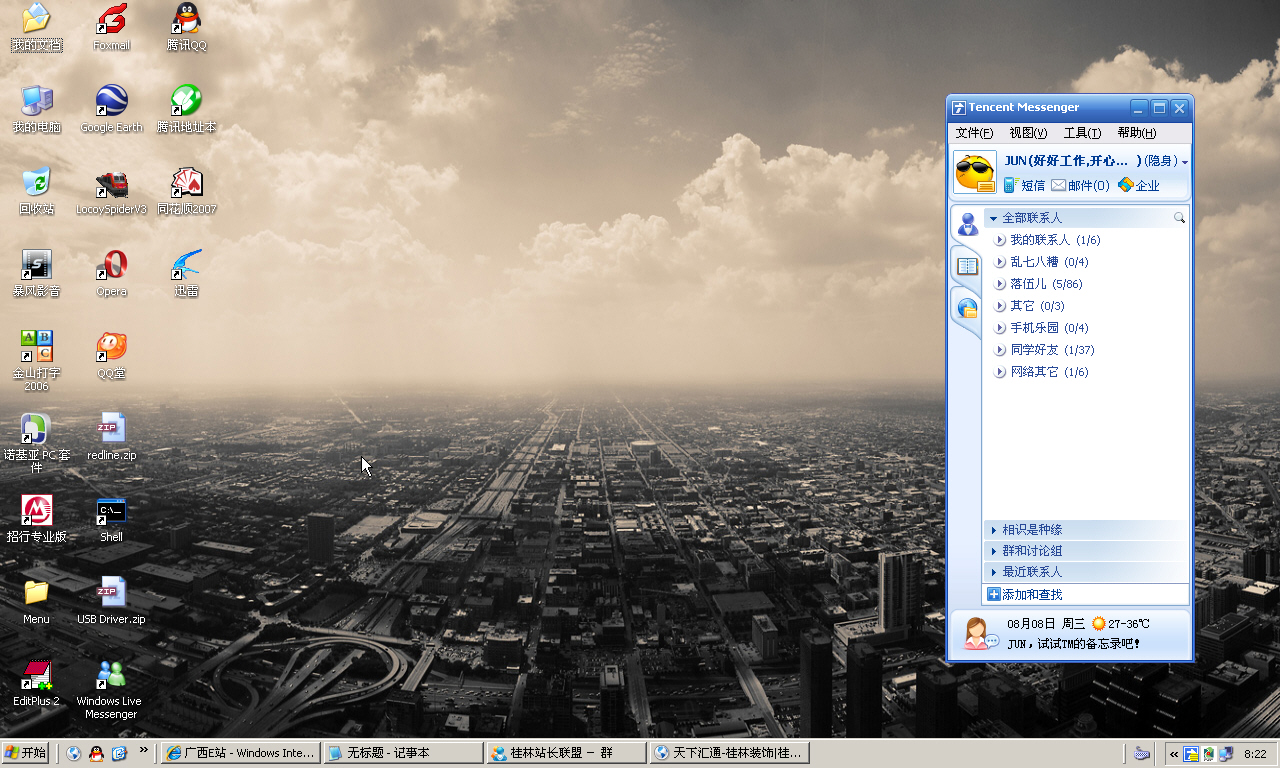Open the Windows Live Messenger desktop icon
The height and width of the screenshot is (768, 1280).
coord(111,676)
